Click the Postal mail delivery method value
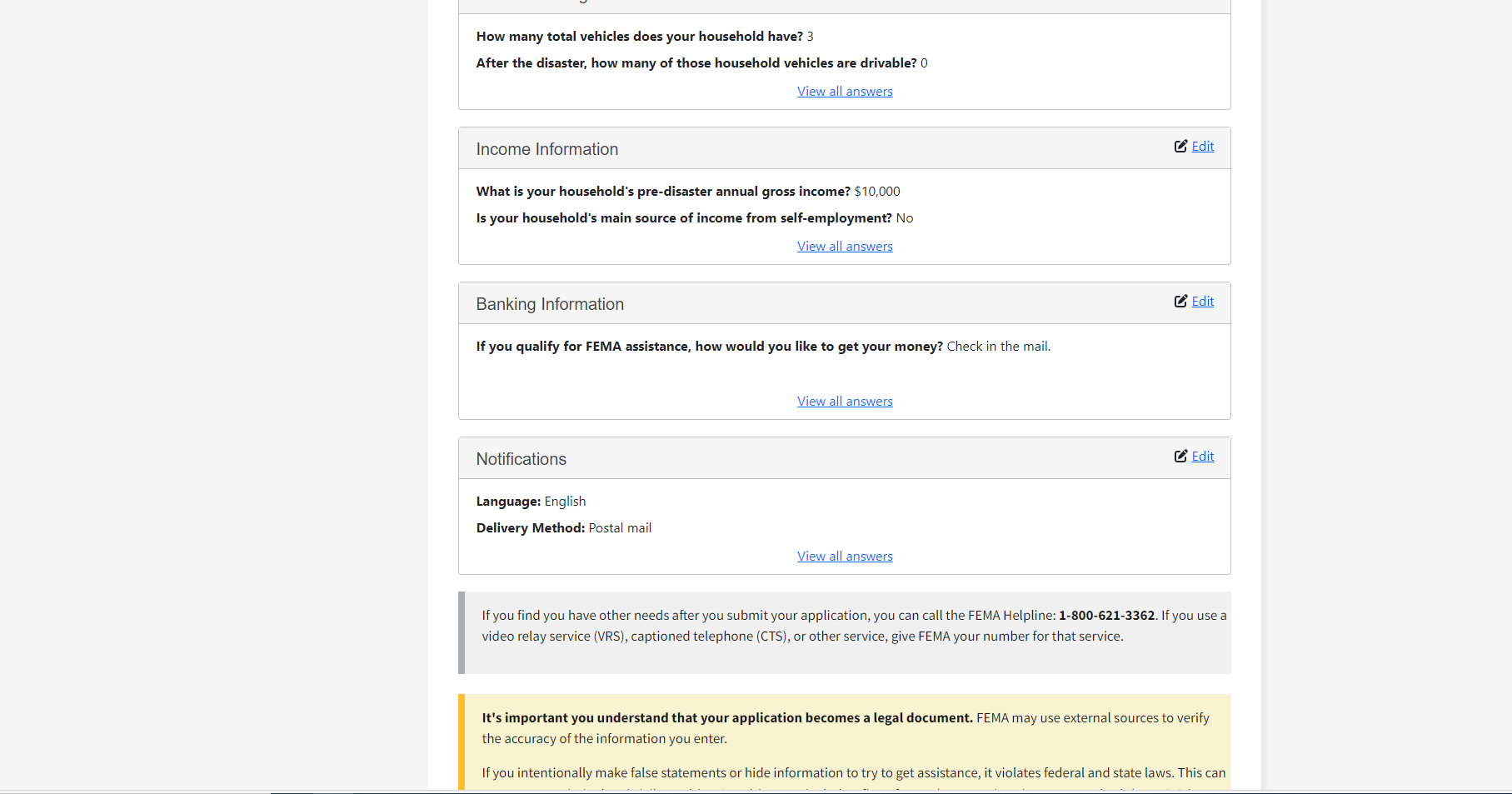The height and width of the screenshot is (794, 1512). click(x=620, y=528)
